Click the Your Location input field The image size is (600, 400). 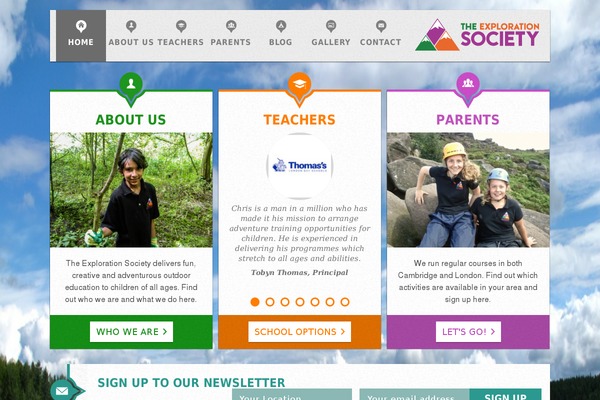click(292, 395)
